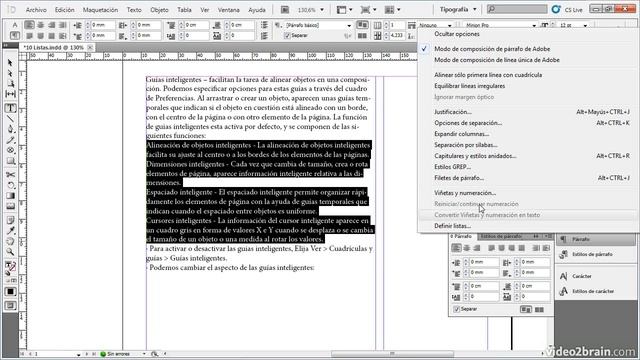The width and height of the screenshot is (640, 360).
Task: Toggle Normal view mode at toolbox bottom
Action: (x=10, y=306)
